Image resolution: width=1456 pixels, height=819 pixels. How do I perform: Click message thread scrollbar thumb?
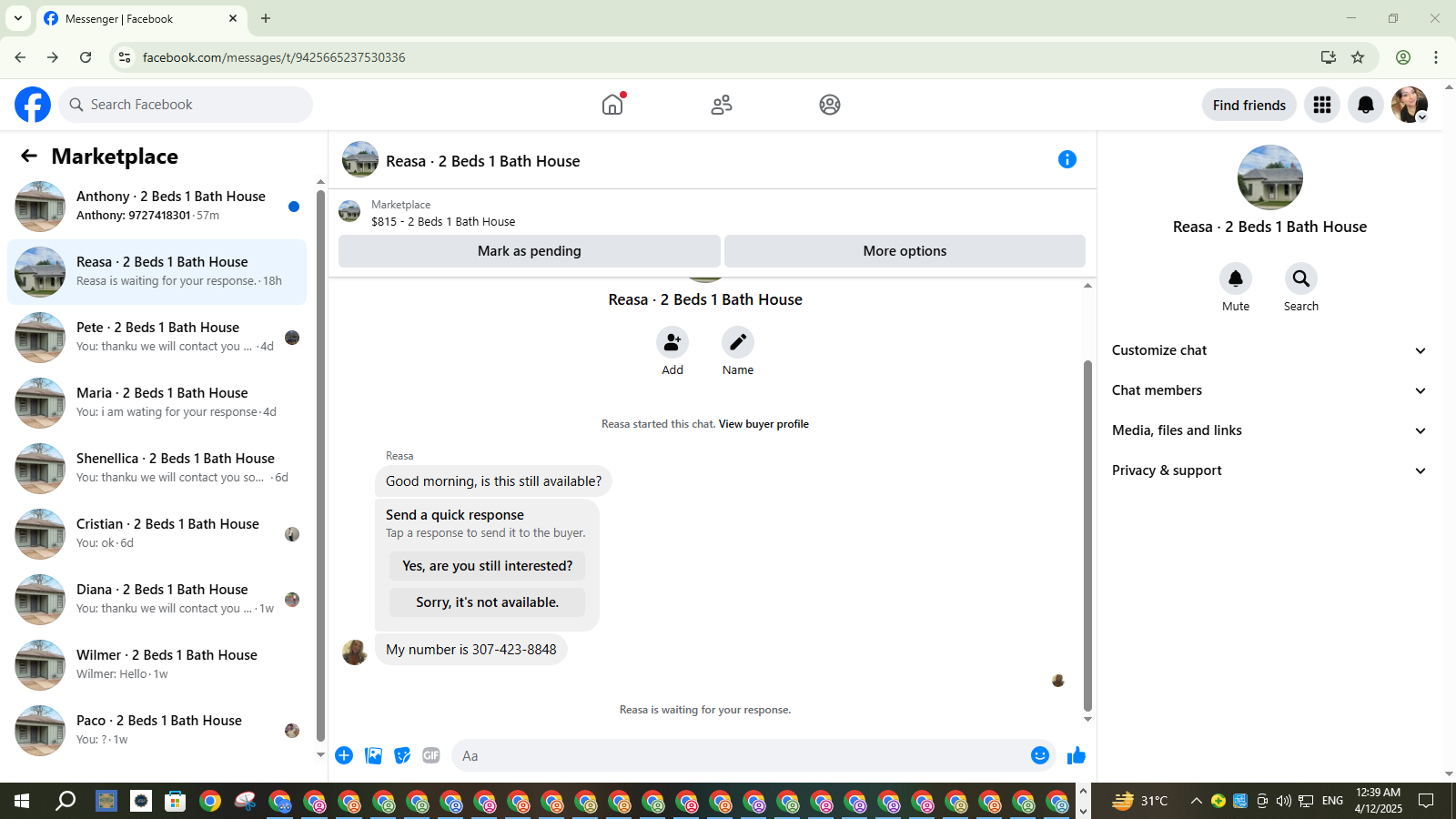1087,536
